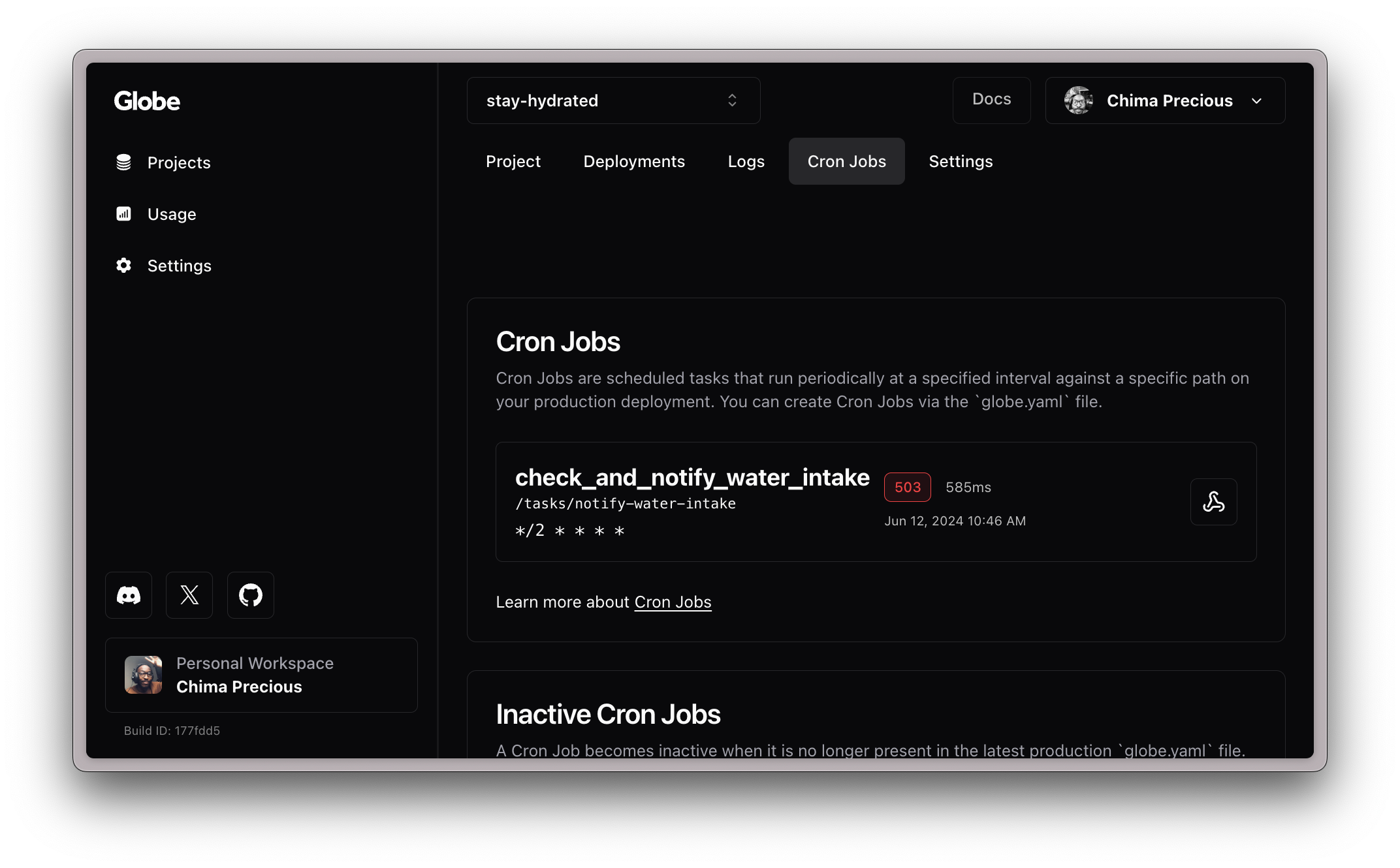The width and height of the screenshot is (1400, 868).
Task: Switch to the Deployments tab
Action: (633, 161)
